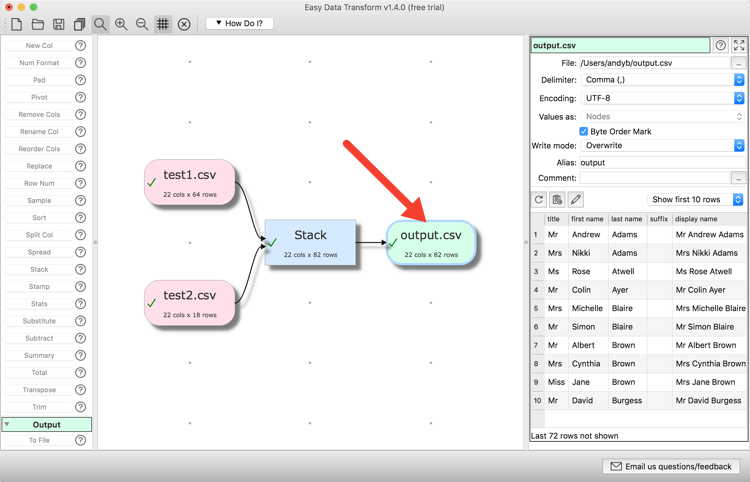Click the Open folder toolbar icon
Image resolution: width=750 pixels, height=482 pixels.
tap(38, 24)
